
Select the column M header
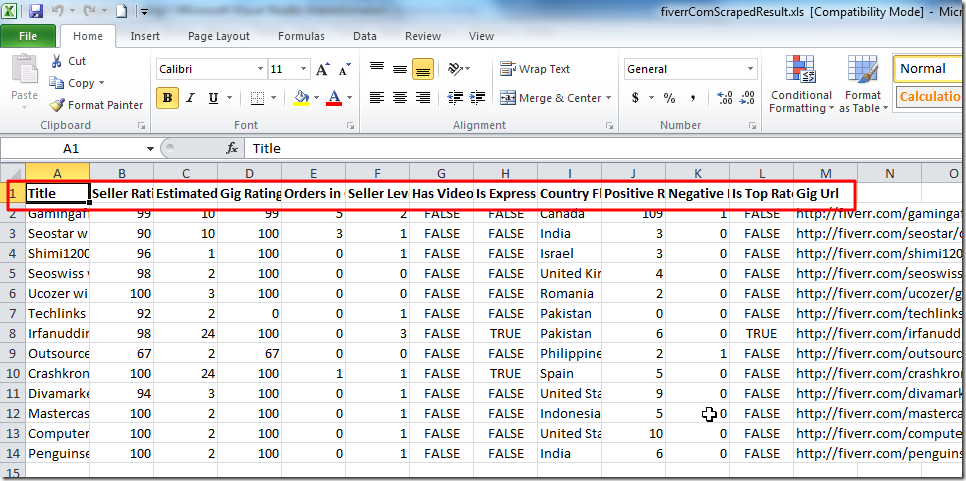coord(826,174)
